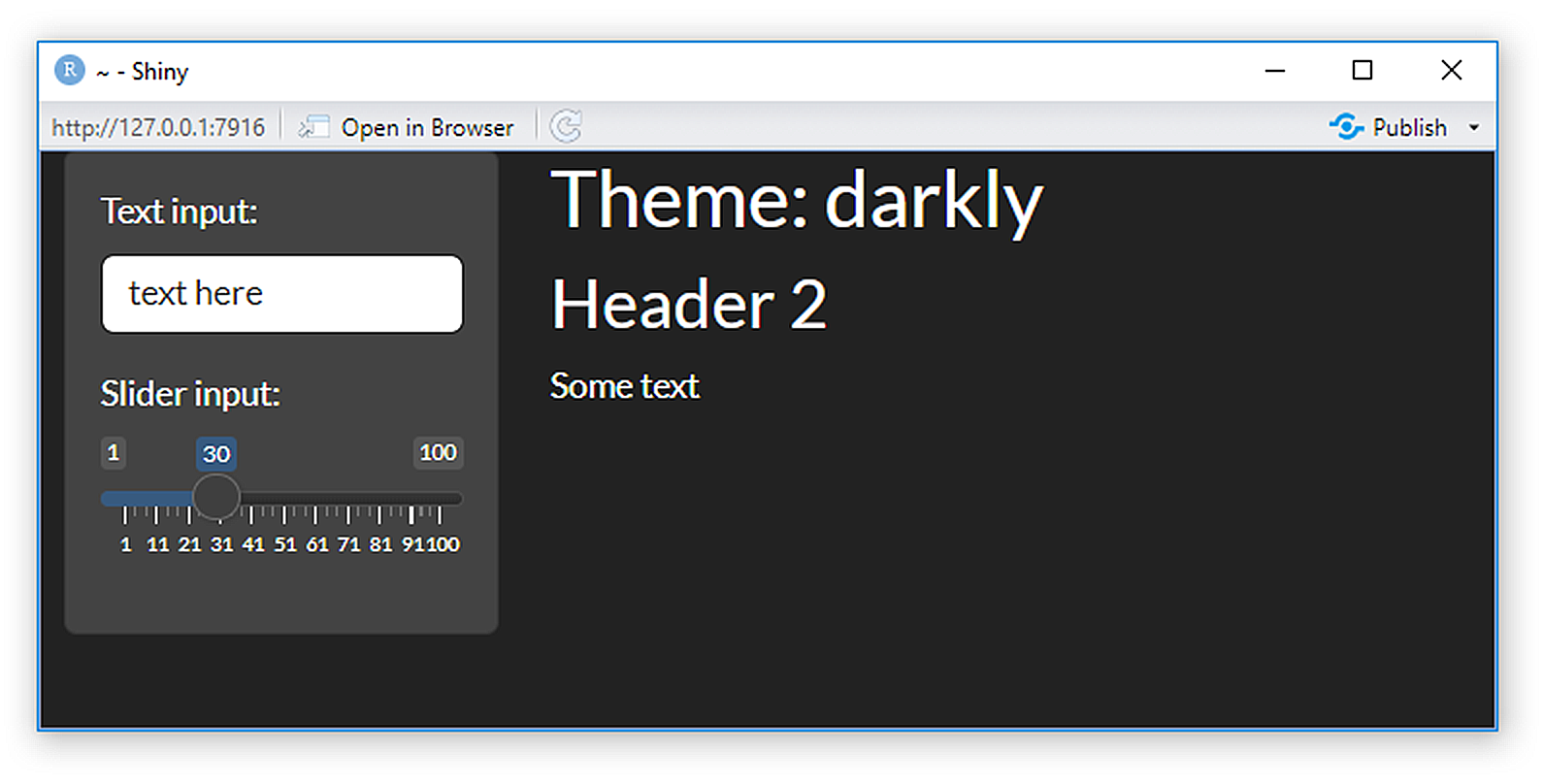Select the URL http://127.0.0.1:7916
The width and height of the screenshot is (1543, 784).
click(x=158, y=127)
